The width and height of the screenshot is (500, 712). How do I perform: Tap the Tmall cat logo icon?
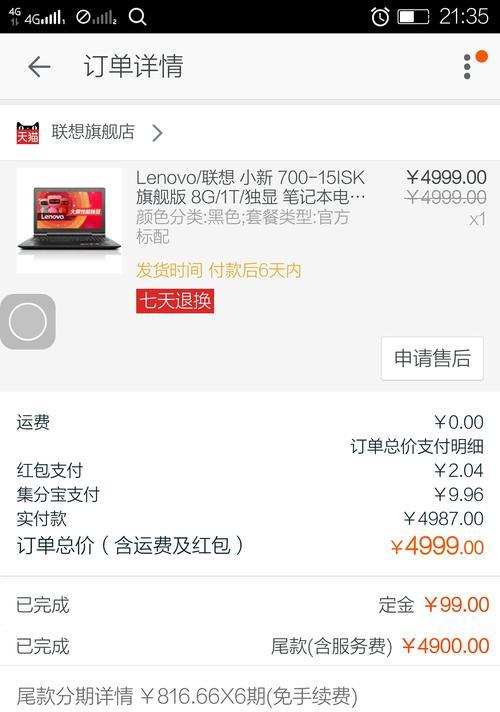click(x=28, y=133)
